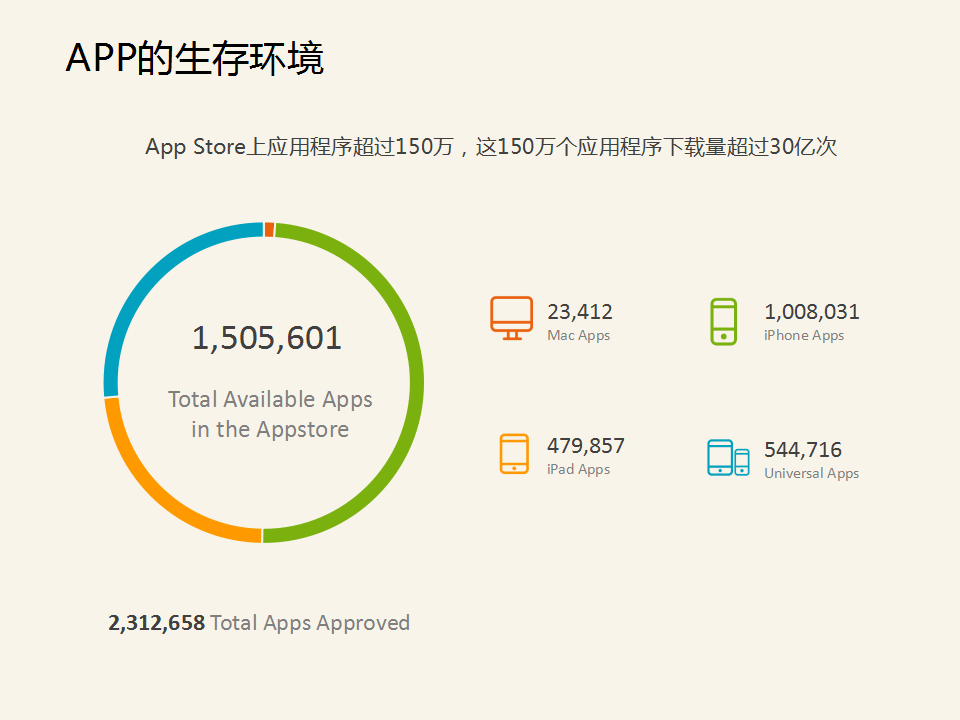Click the subtitle starting with 'App Store上应用程序'
Image resolution: width=960 pixels, height=720 pixels.
tap(491, 147)
